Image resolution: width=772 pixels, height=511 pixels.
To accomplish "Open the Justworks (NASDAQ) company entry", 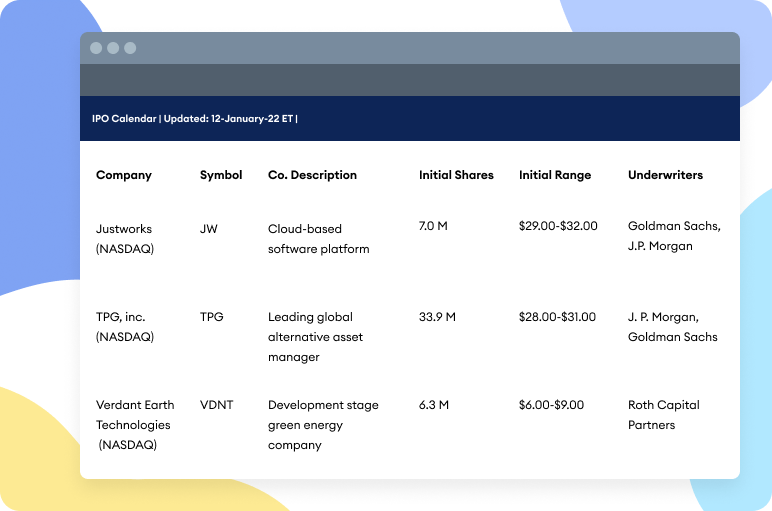I will pos(125,238).
